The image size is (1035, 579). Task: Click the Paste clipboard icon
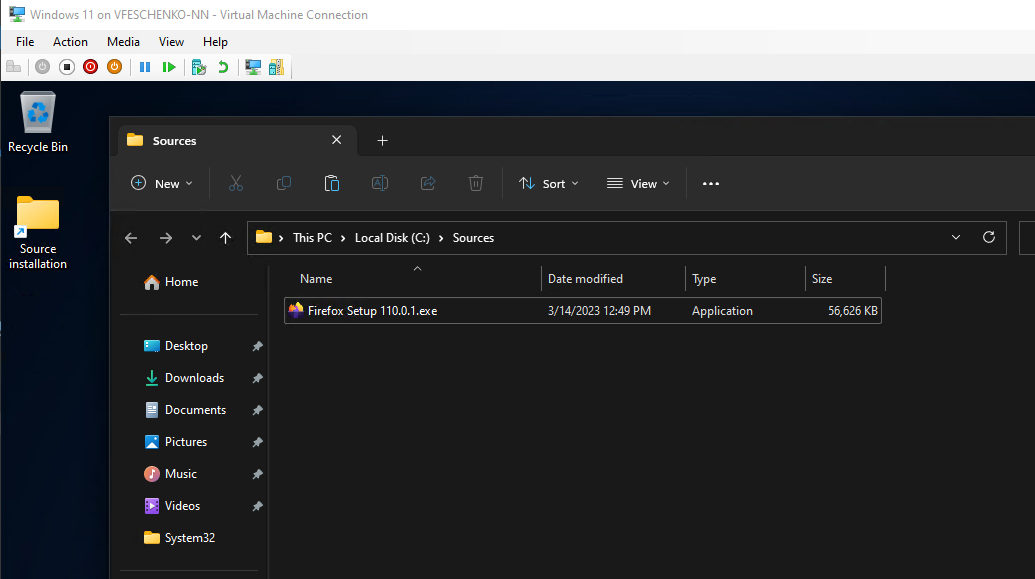[x=332, y=184]
